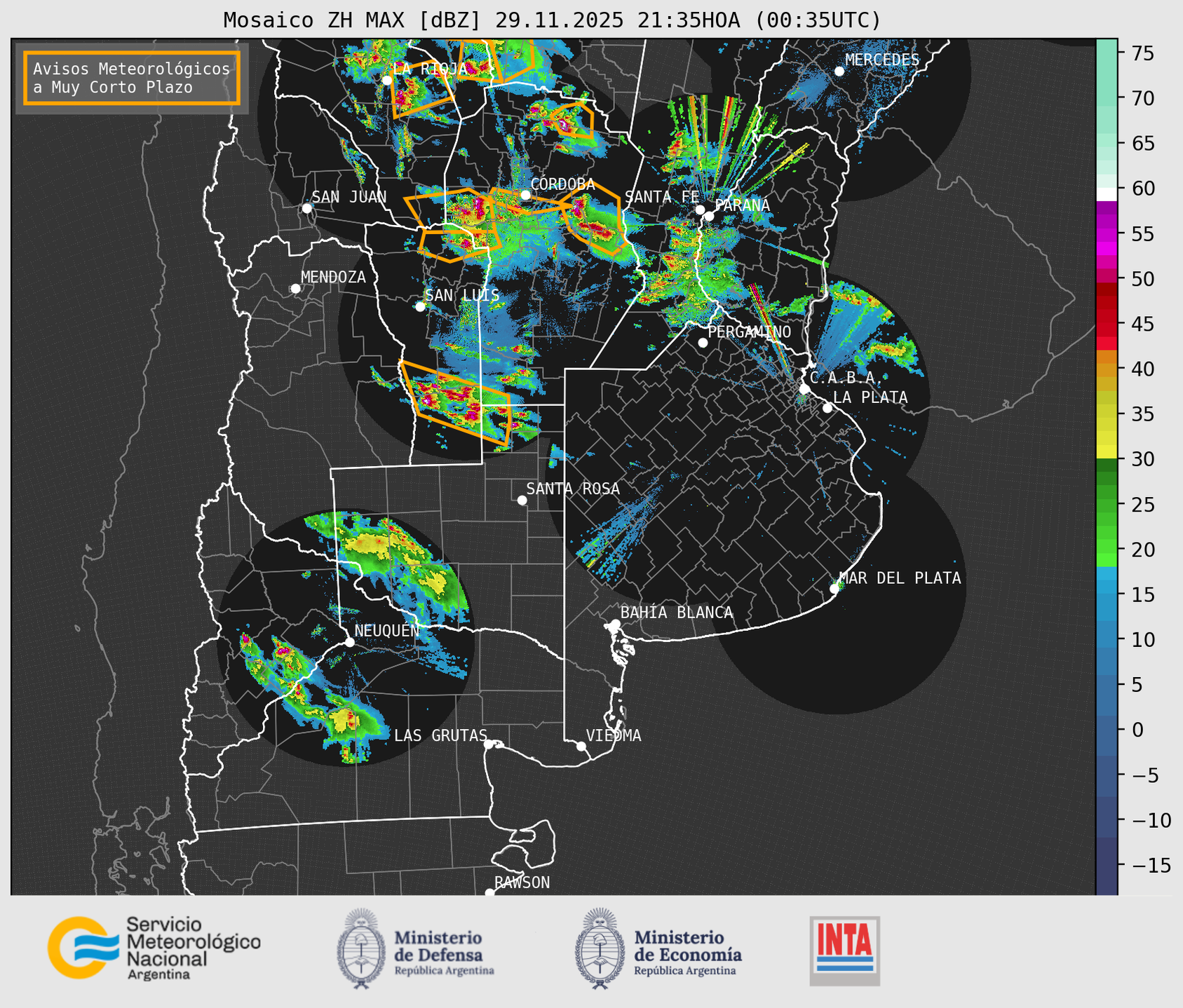The image size is (1183, 1008).
Task: Click the Las Grutas city dot
Action: (x=489, y=744)
